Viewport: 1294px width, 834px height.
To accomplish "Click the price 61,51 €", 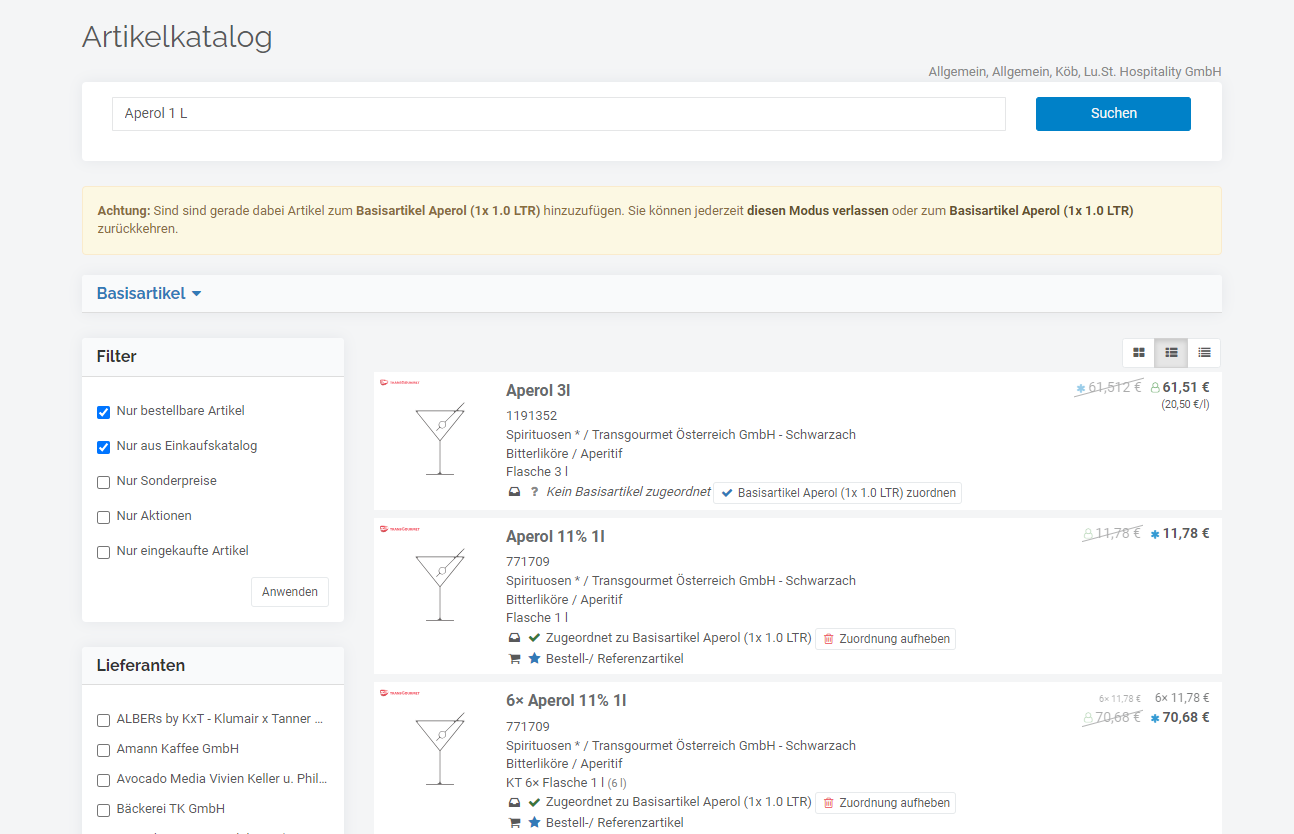I will pyautogui.click(x=1186, y=388).
